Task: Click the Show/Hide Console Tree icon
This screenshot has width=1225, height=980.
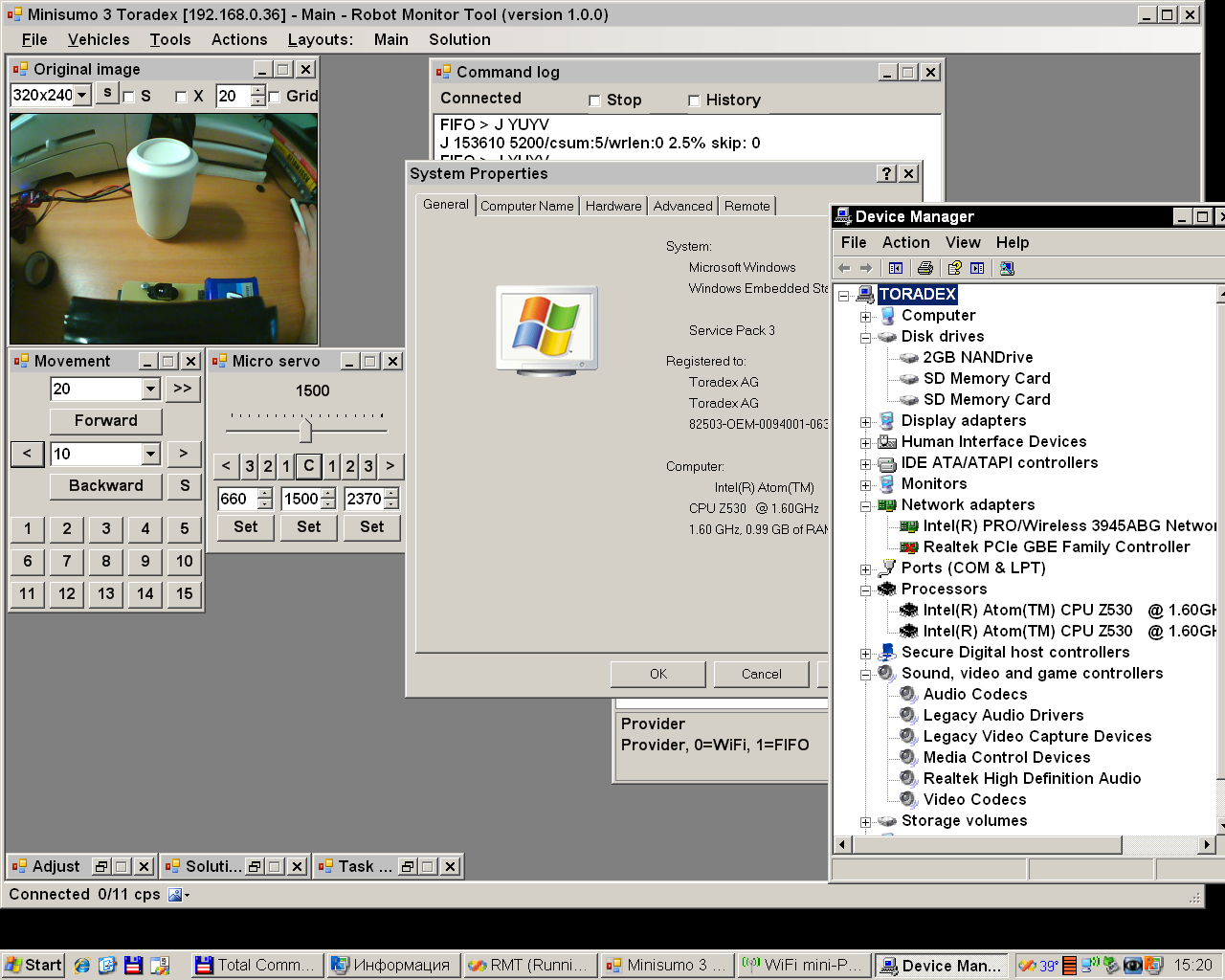Action: click(895, 268)
